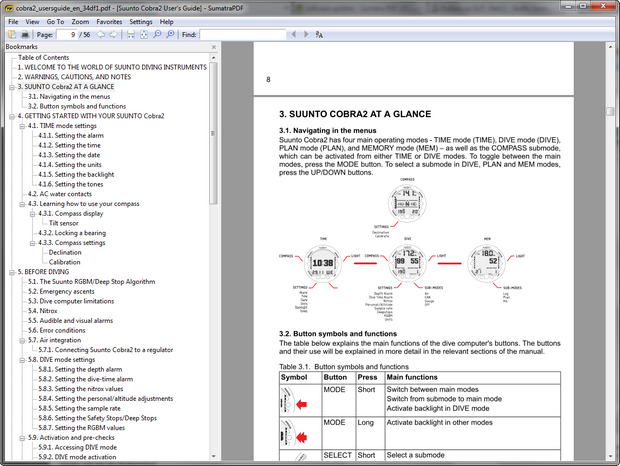Viewport: 620px width, 466px height.
Task: Collapse 4.3.1. Compass display node
Action: click(x=32, y=214)
